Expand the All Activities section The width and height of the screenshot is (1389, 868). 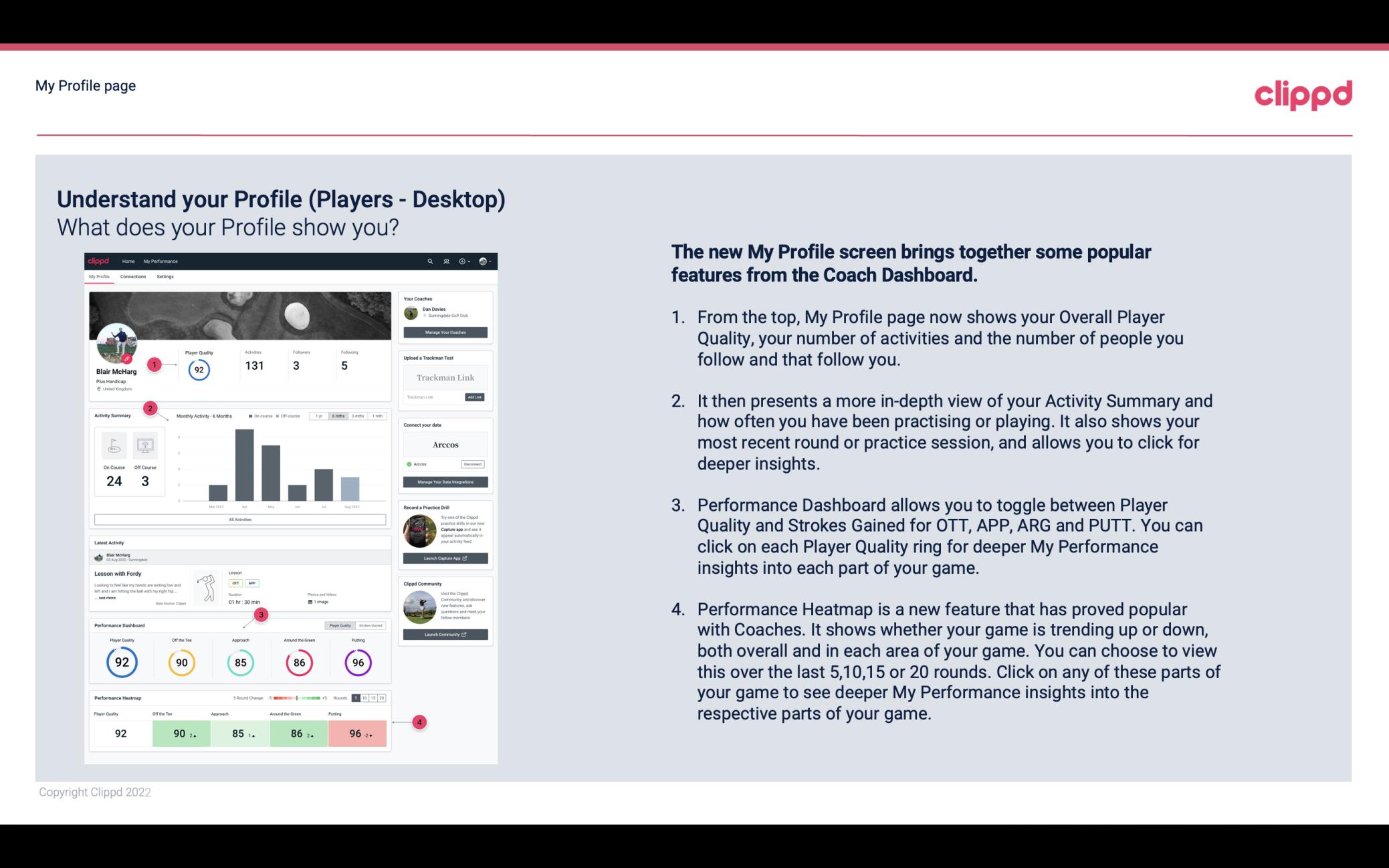click(x=239, y=519)
